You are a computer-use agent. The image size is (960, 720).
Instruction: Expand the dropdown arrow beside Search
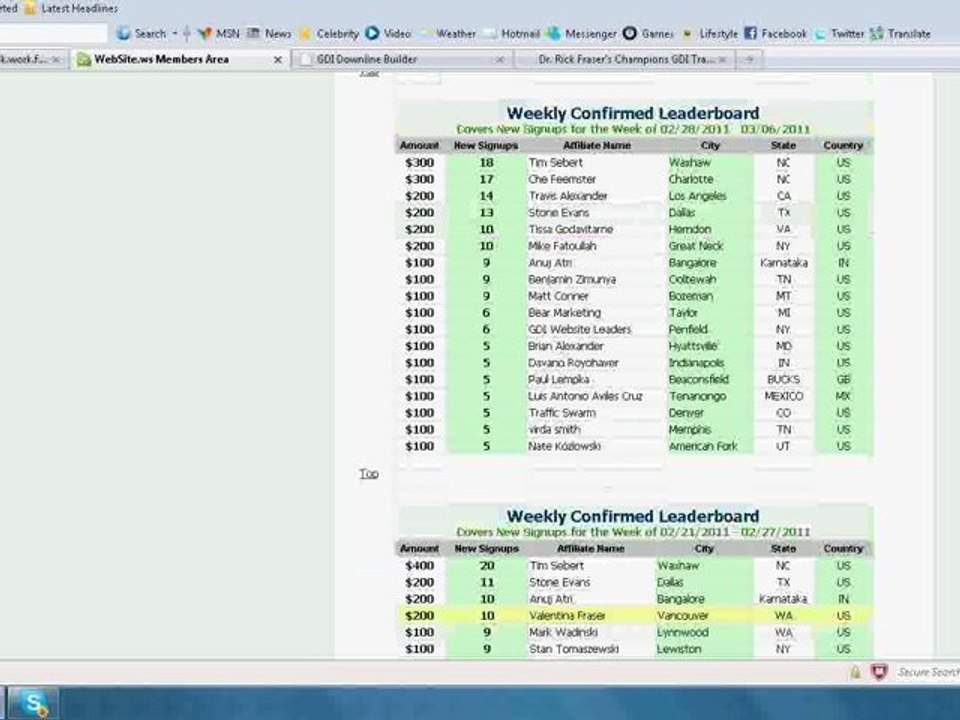point(175,34)
